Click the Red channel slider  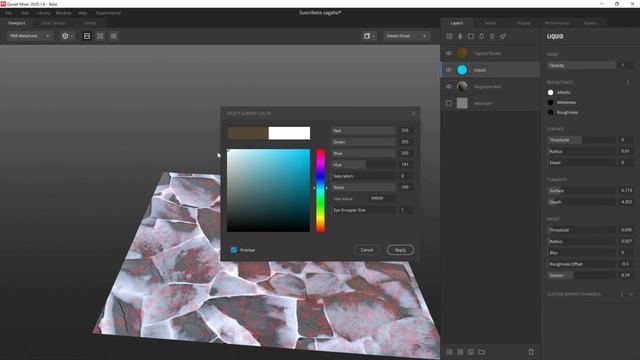[x=363, y=131]
